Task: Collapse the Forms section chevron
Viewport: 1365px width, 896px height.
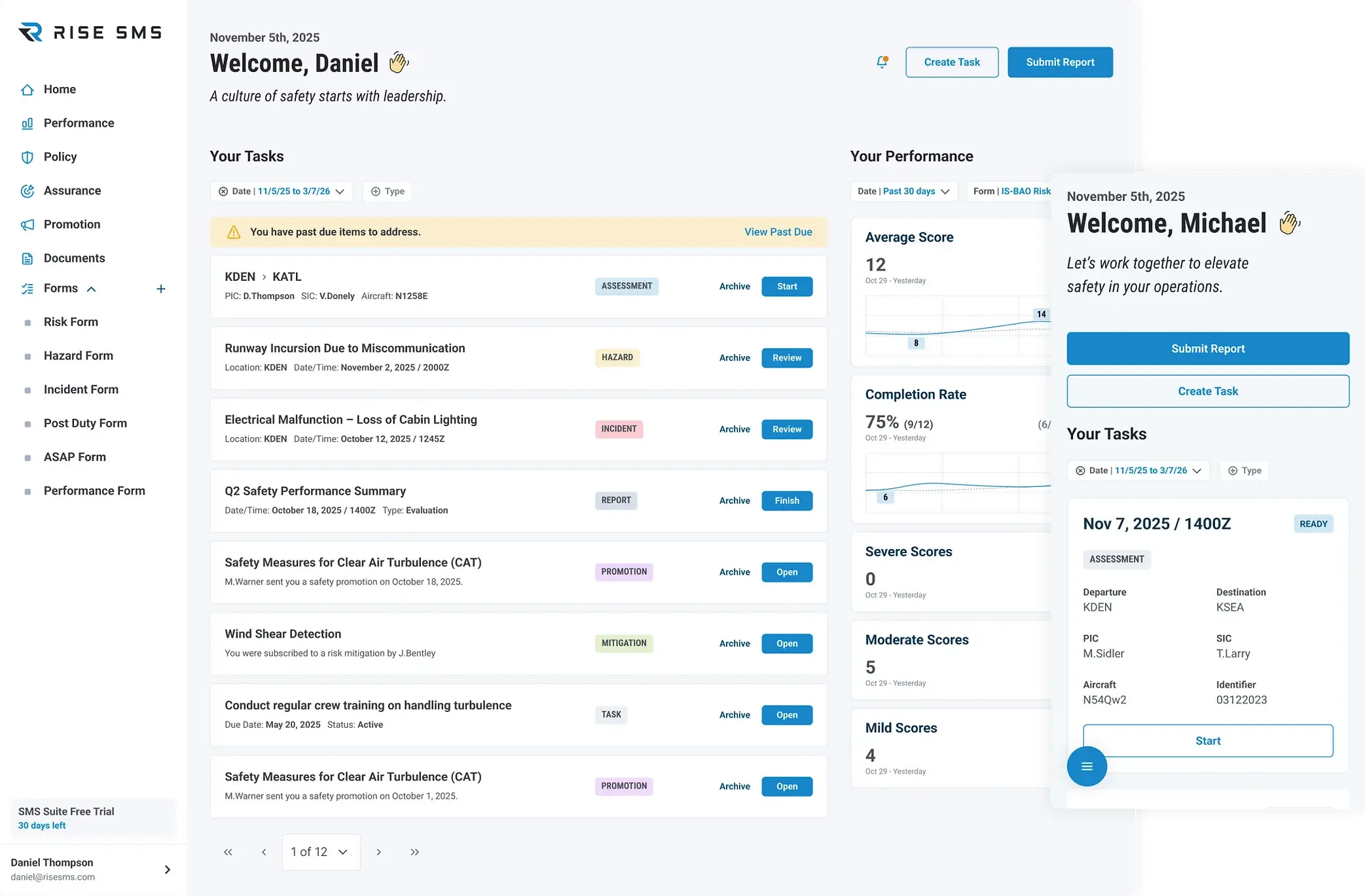Action: (91, 288)
